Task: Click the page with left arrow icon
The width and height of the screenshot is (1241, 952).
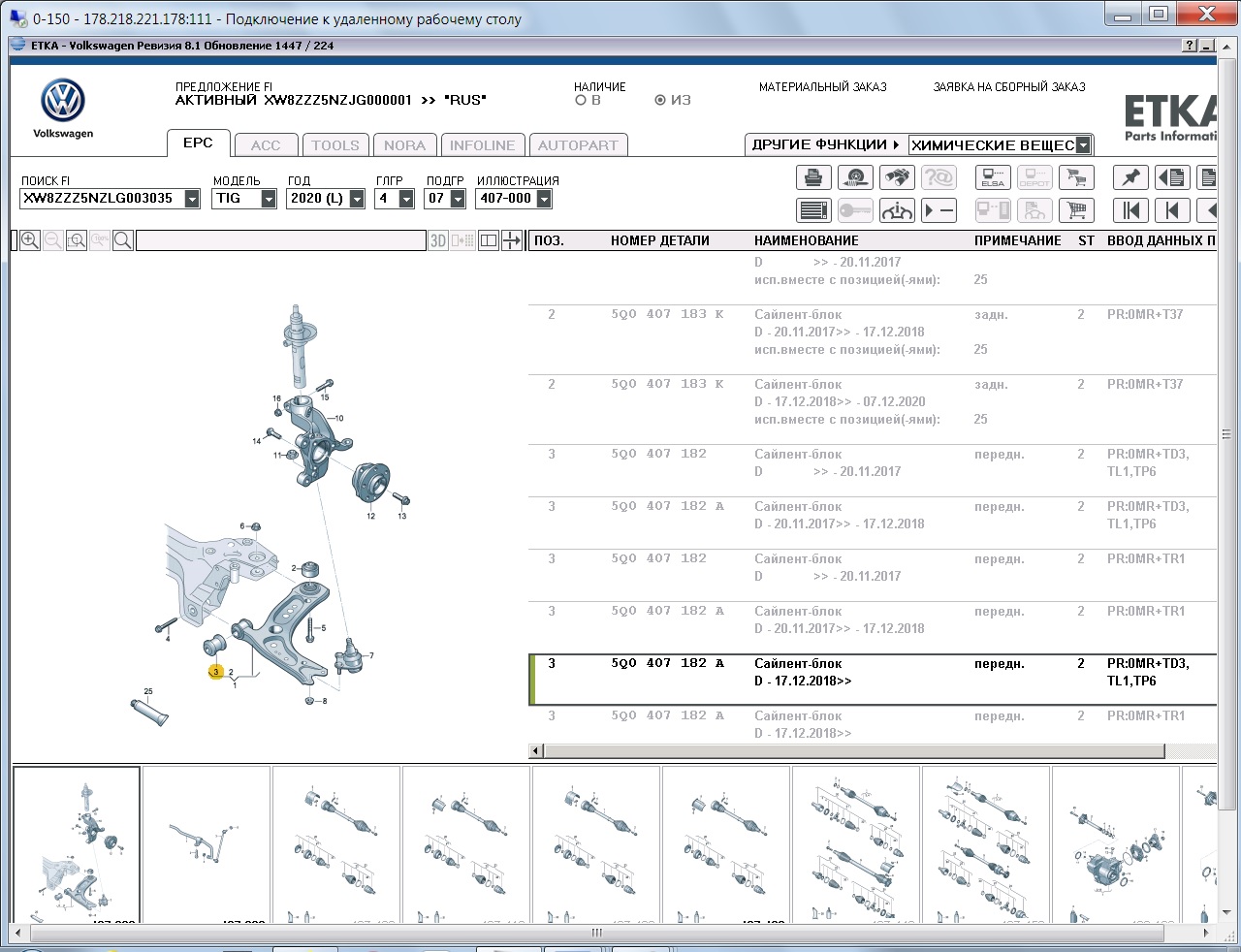Action: (1172, 177)
